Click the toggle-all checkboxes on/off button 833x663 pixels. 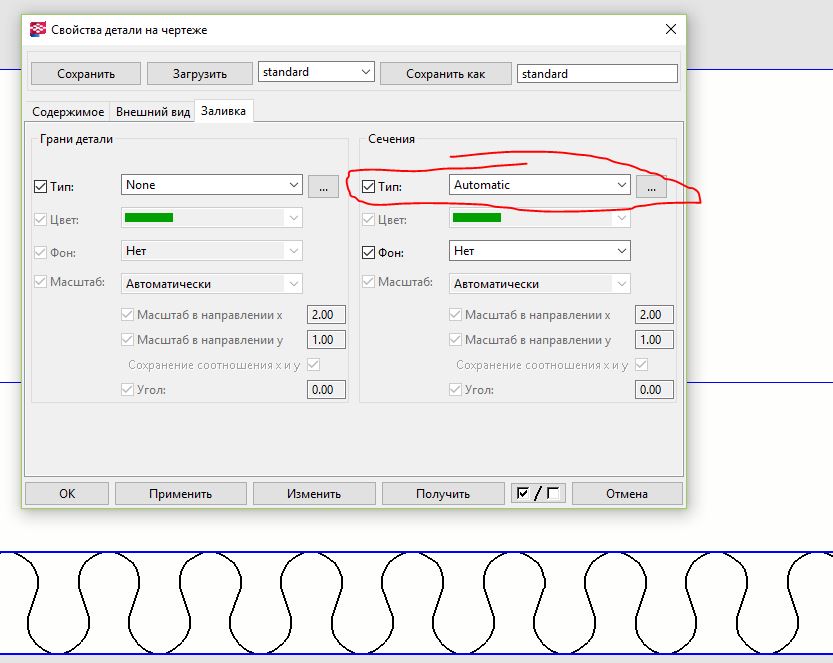click(x=538, y=493)
